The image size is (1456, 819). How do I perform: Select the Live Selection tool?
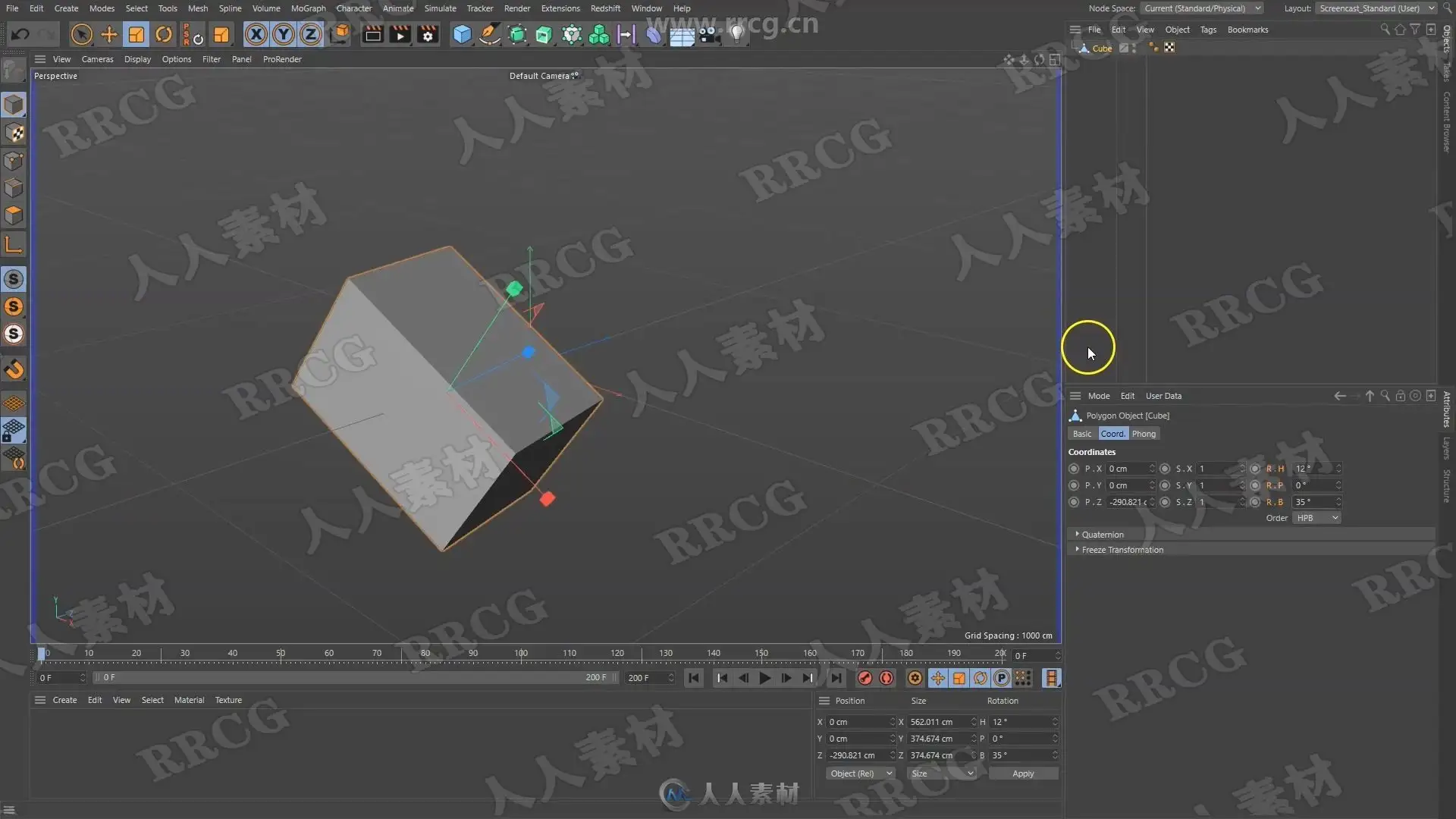[81, 34]
